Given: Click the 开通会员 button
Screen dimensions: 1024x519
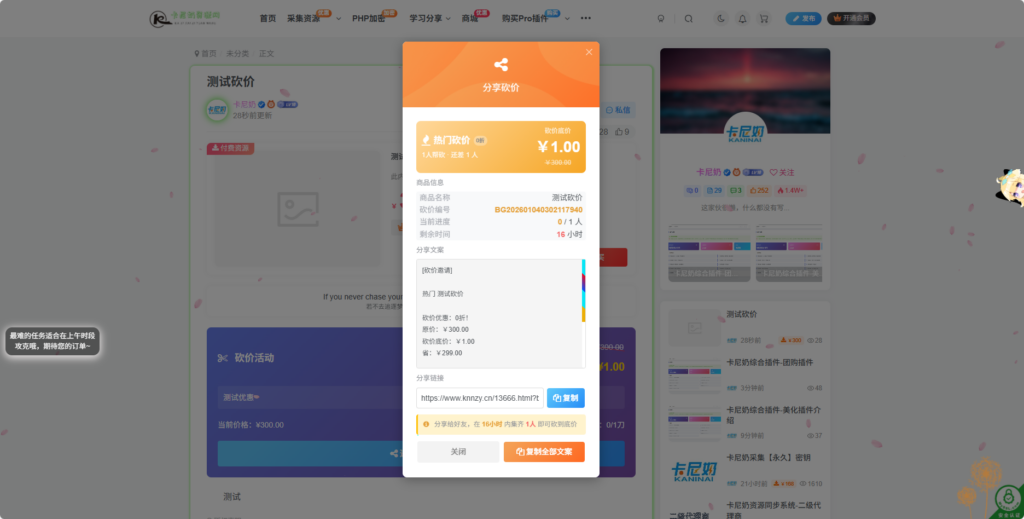Looking at the screenshot, I should (x=851, y=19).
